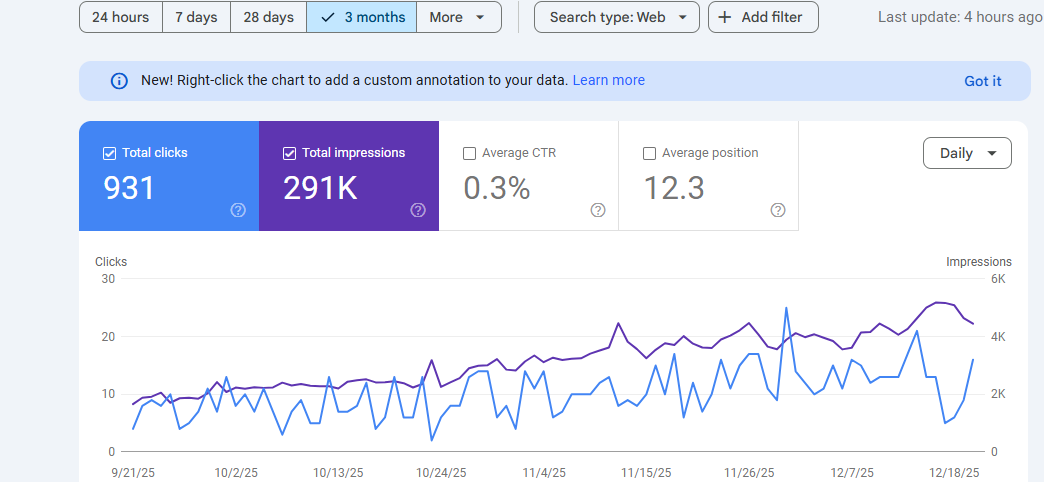
Task: Enable the Average CTR checkbox
Action: 470,153
